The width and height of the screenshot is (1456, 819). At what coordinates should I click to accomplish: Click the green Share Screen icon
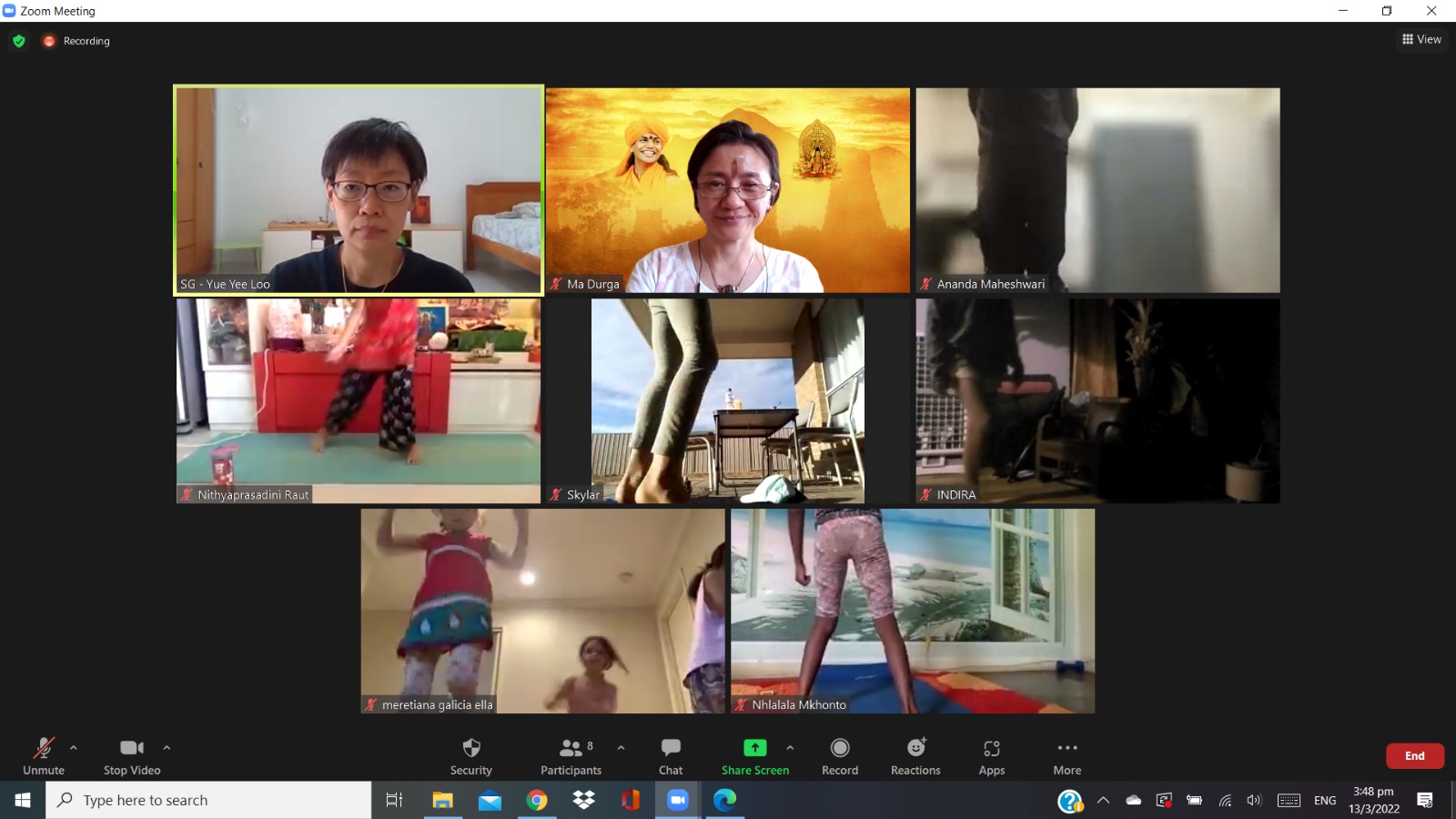755,748
